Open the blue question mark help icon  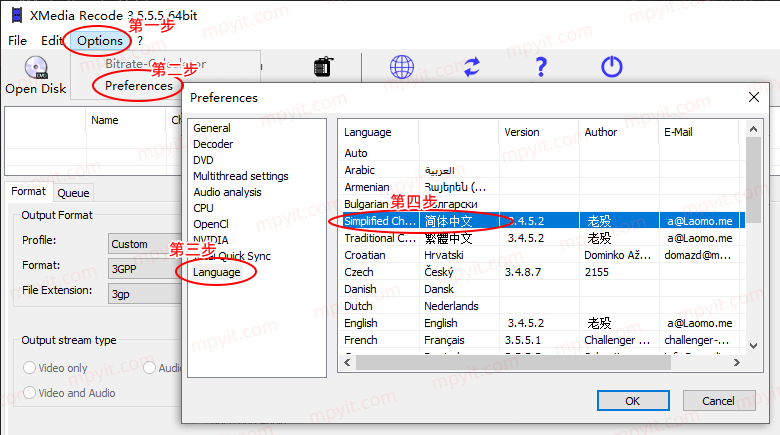point(541,67)
